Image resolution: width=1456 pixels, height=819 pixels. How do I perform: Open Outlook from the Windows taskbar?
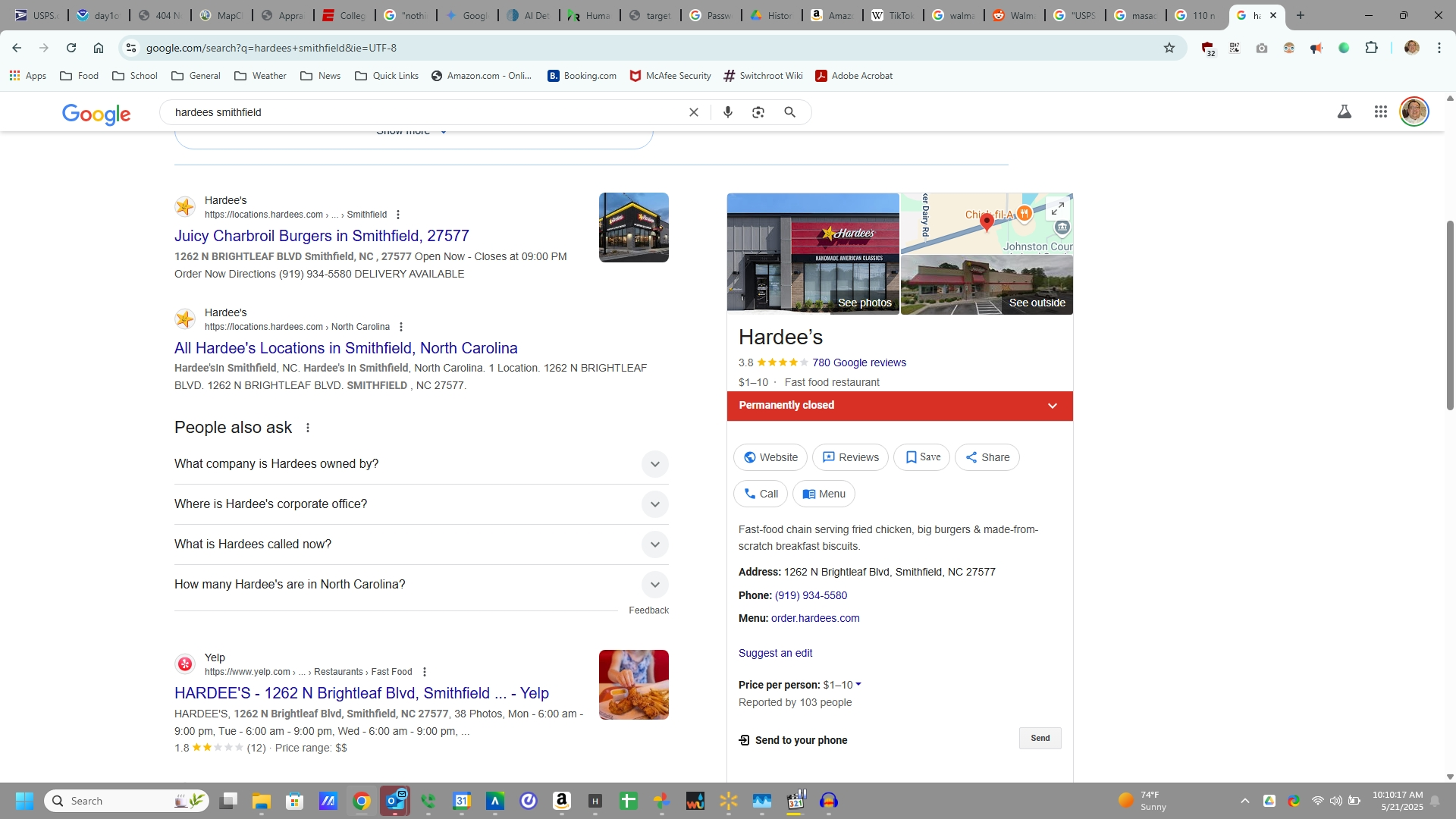(x=395, y=801)
